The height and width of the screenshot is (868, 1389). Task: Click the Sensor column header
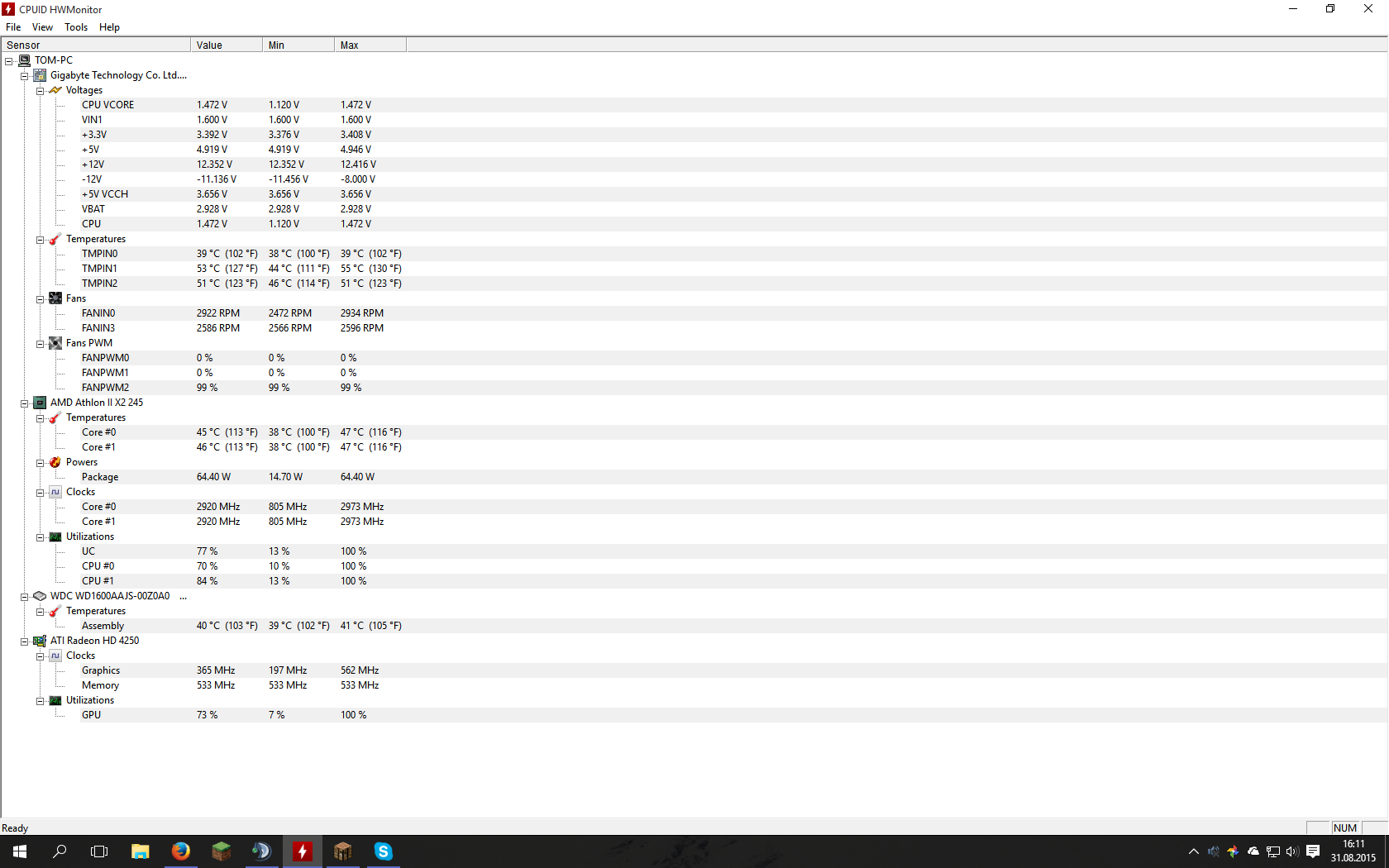click(x=96, y=45)
